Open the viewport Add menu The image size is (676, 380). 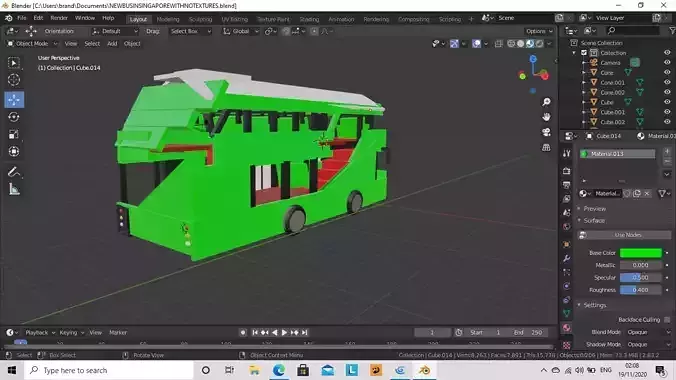[x=112, y=44]
